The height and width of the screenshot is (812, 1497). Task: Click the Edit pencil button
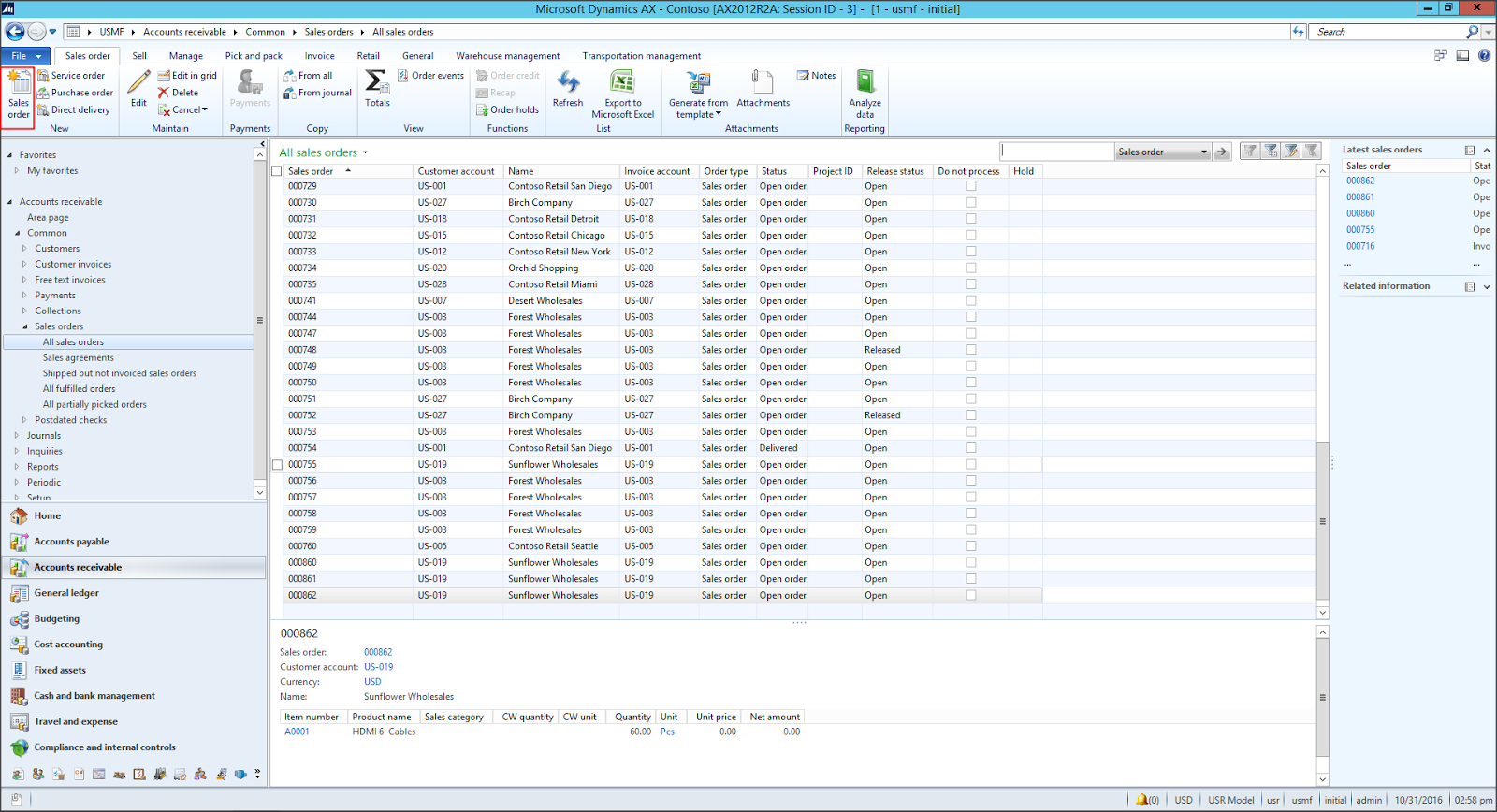(138, 89)
